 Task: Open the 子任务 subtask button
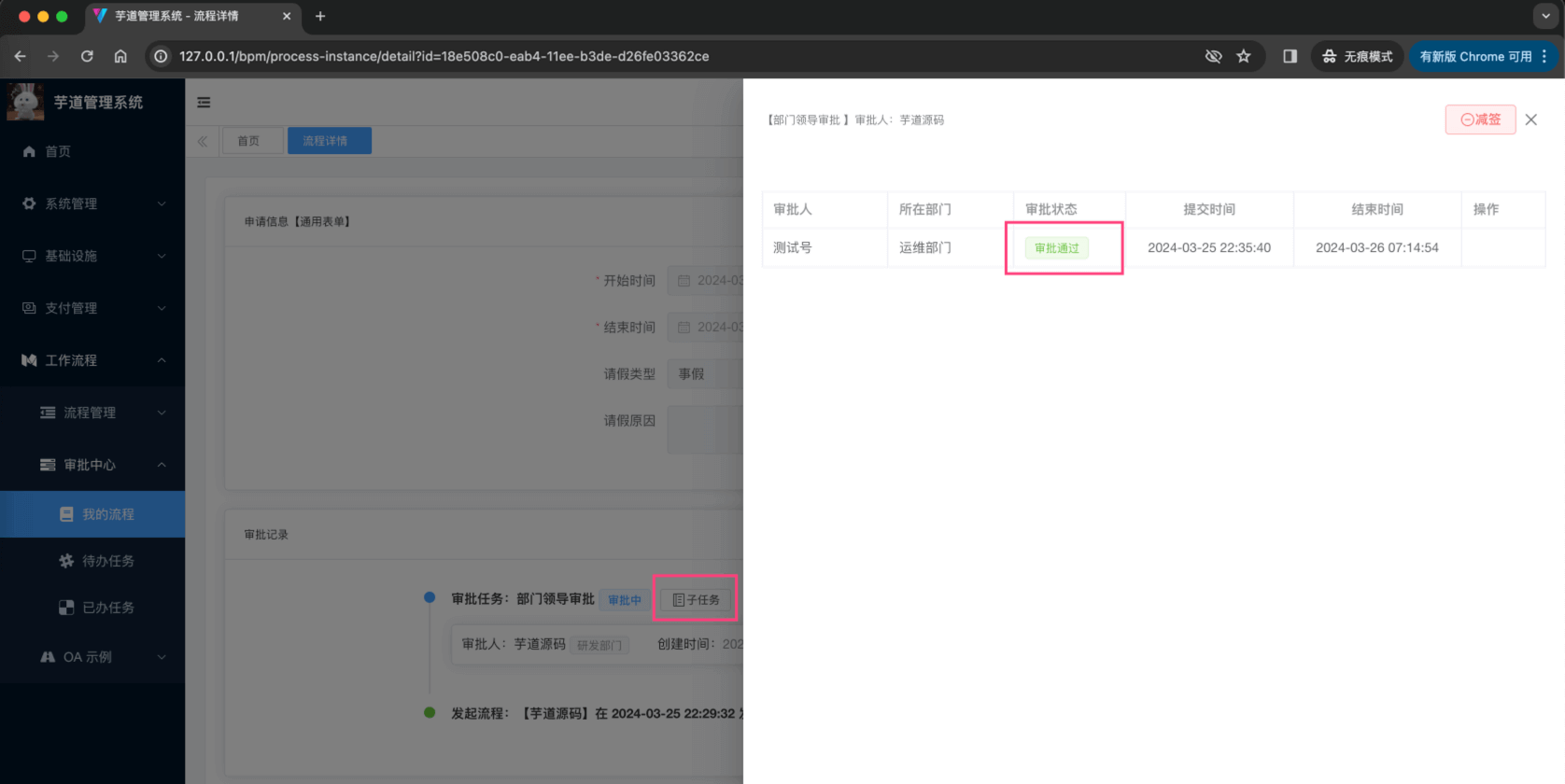[x=697, y=599]
